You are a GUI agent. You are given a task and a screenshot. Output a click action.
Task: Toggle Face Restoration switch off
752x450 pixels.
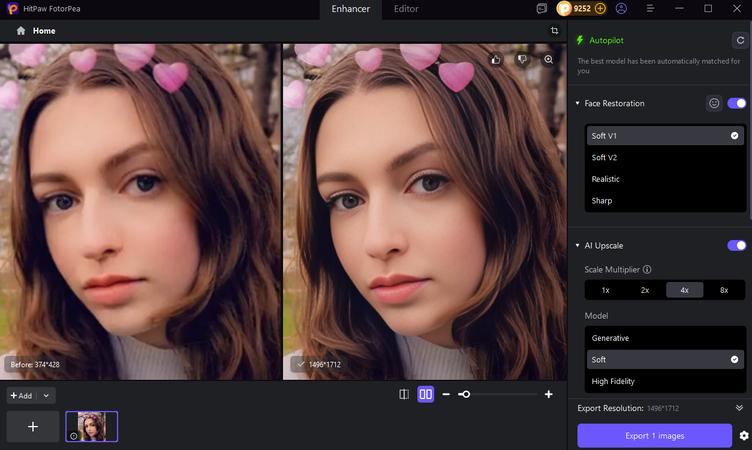click(x=737, y=103)
